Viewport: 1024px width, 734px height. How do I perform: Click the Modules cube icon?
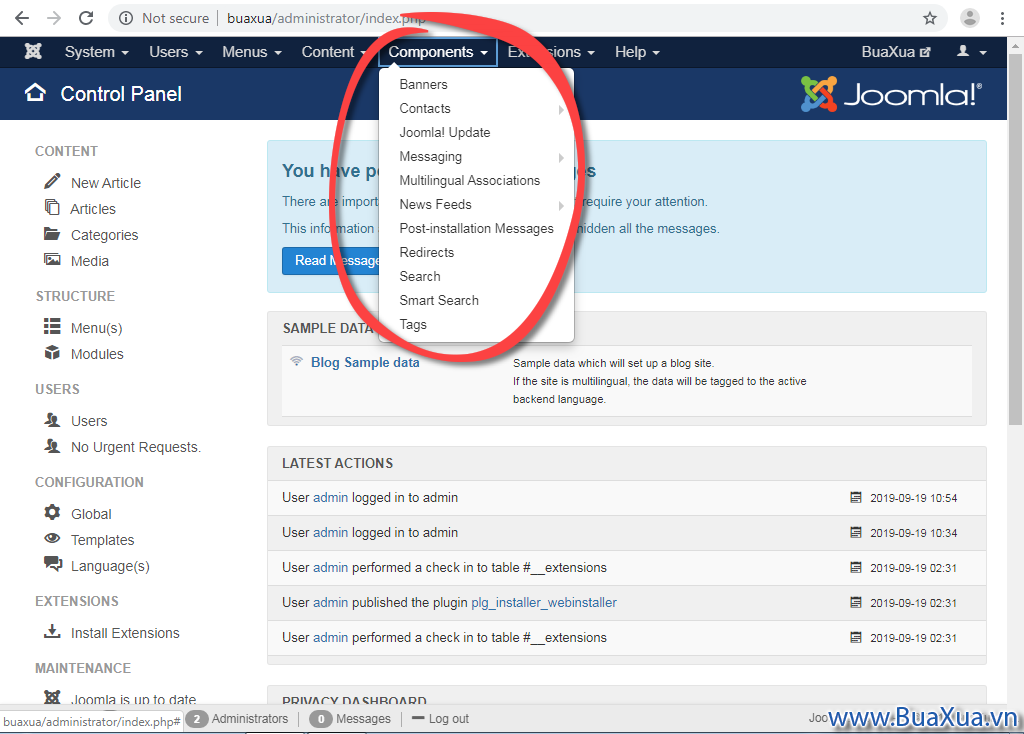coord(52,353)
